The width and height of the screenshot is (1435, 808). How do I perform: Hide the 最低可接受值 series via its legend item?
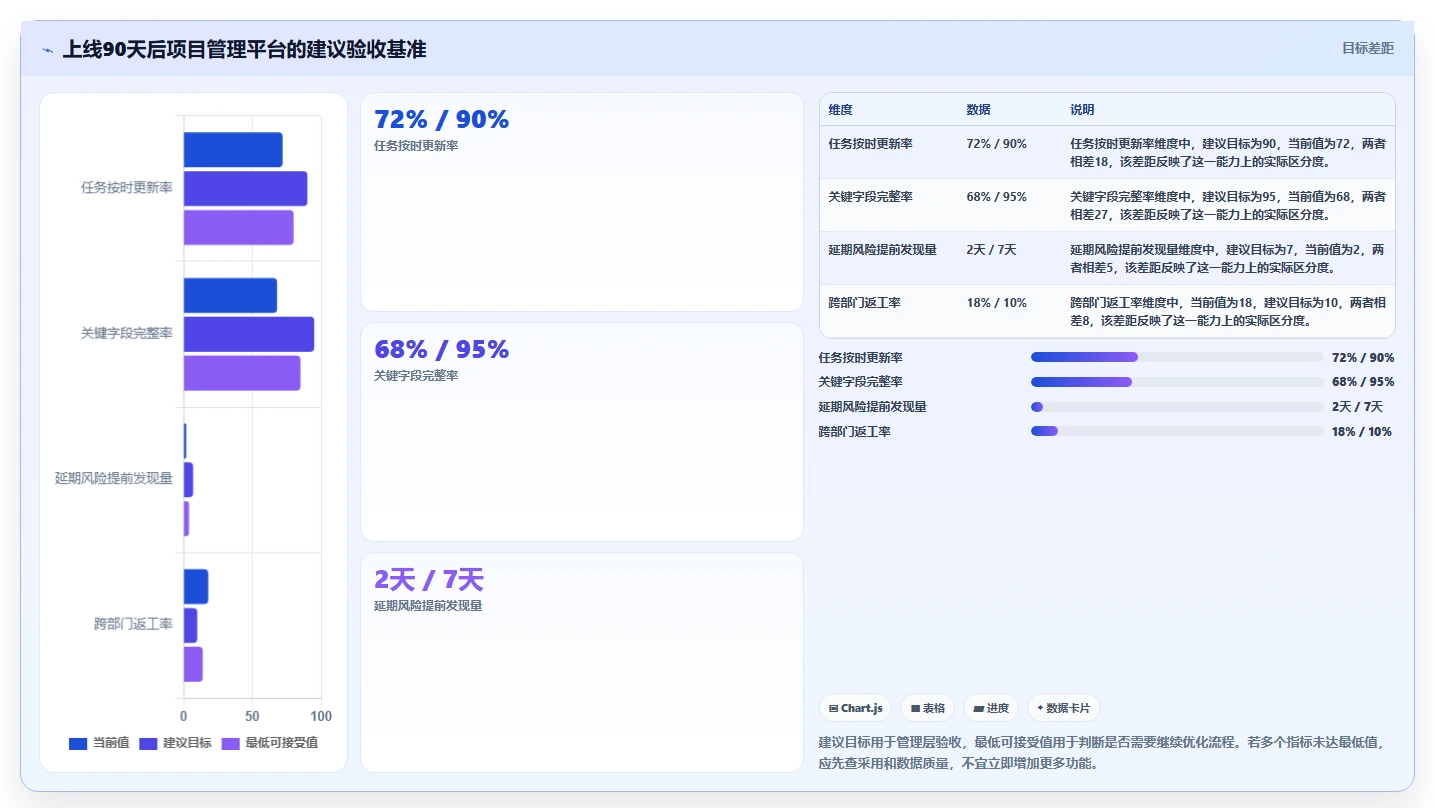[x=270, y=743]
